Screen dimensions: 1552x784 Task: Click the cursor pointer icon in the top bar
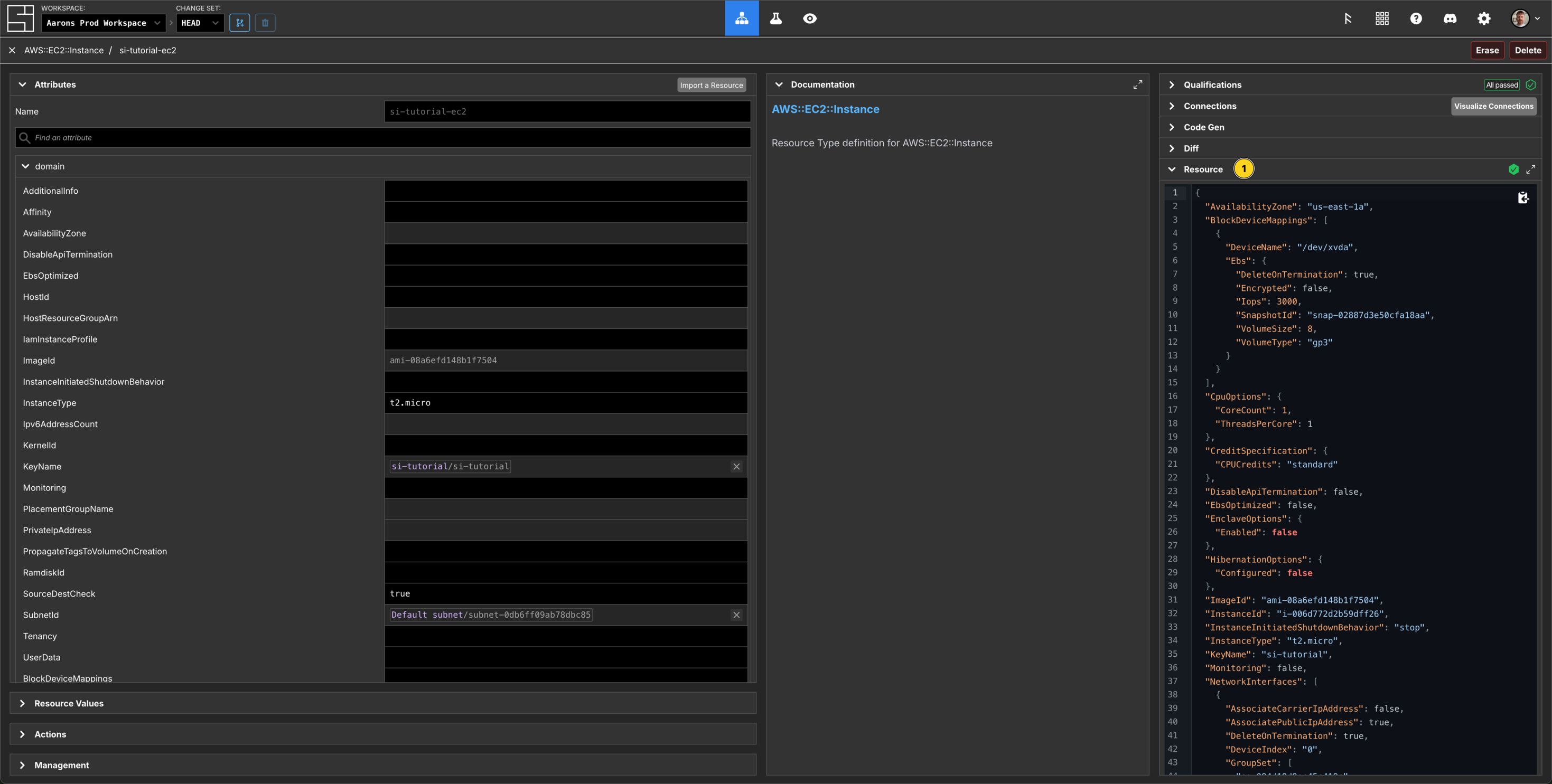[1348, 18]
